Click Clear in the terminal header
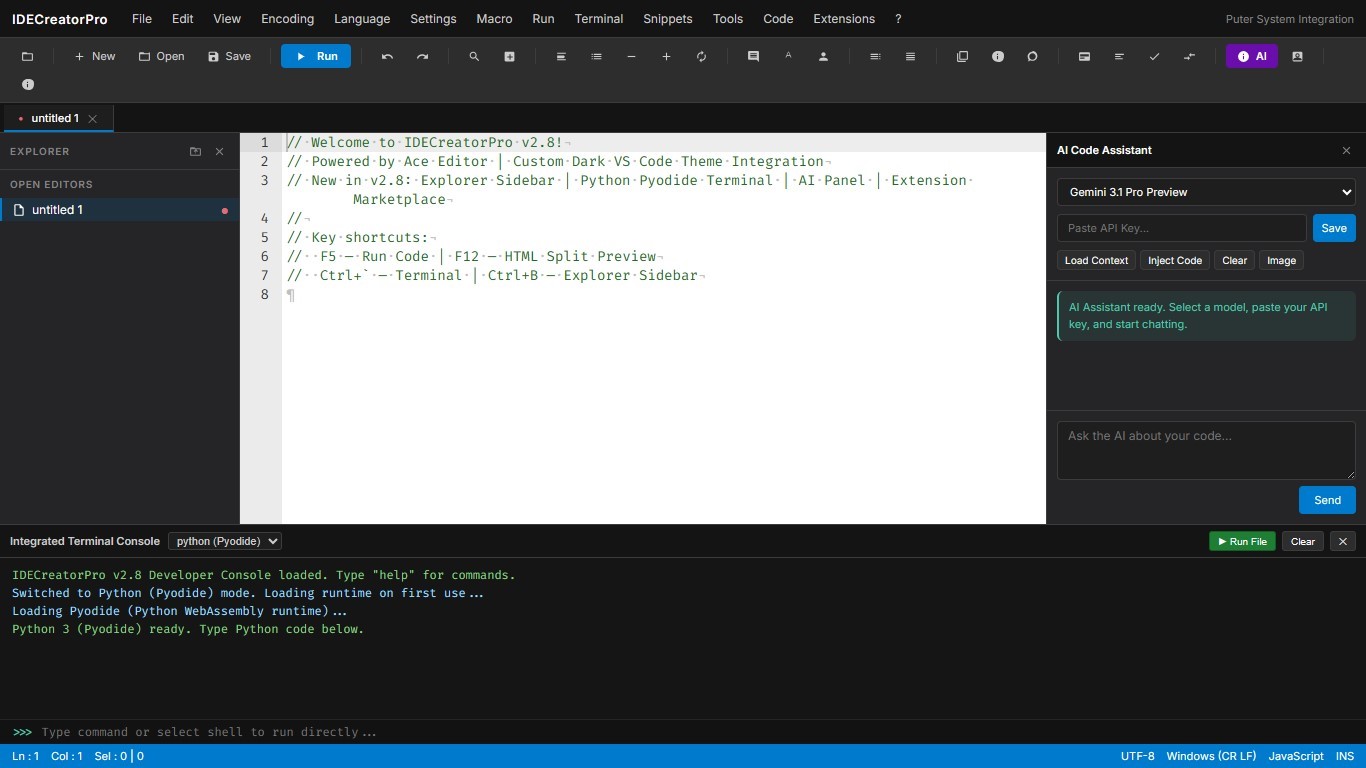Viewport: 1366px width, 768px height. [x=1303, y=541]
